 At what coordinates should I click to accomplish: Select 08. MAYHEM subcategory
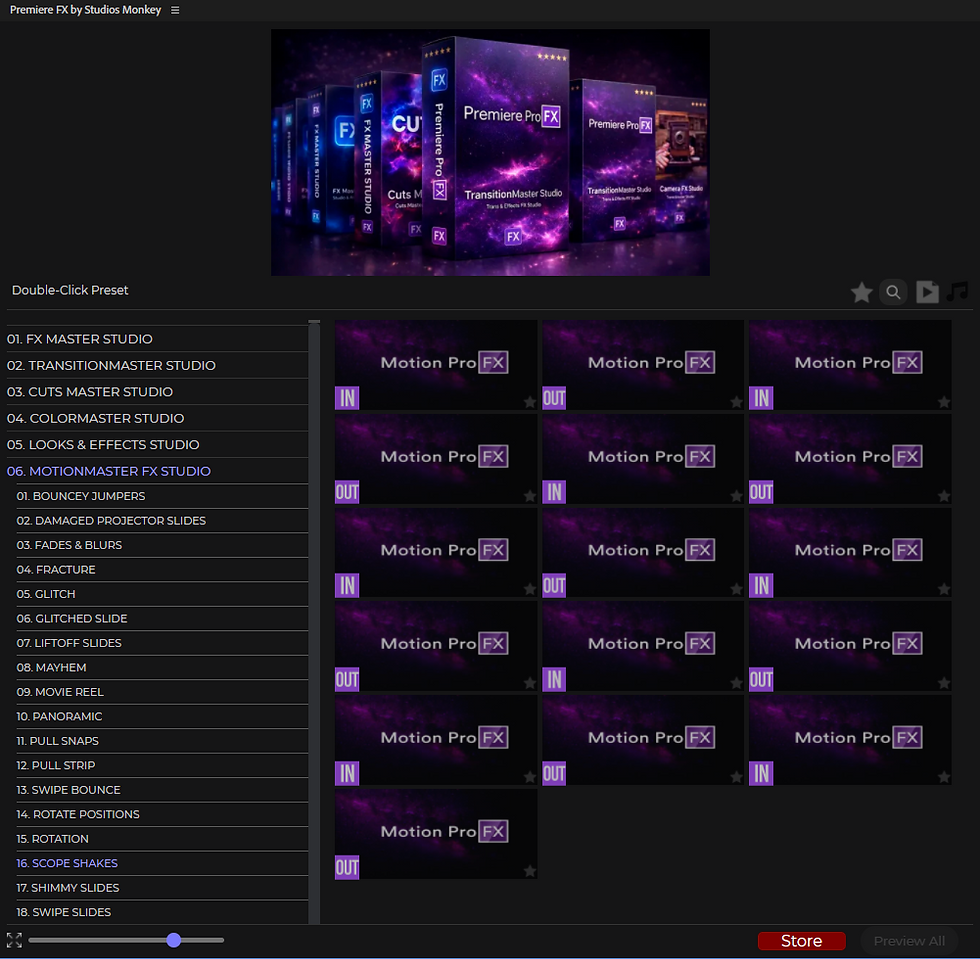pos(162,668)
